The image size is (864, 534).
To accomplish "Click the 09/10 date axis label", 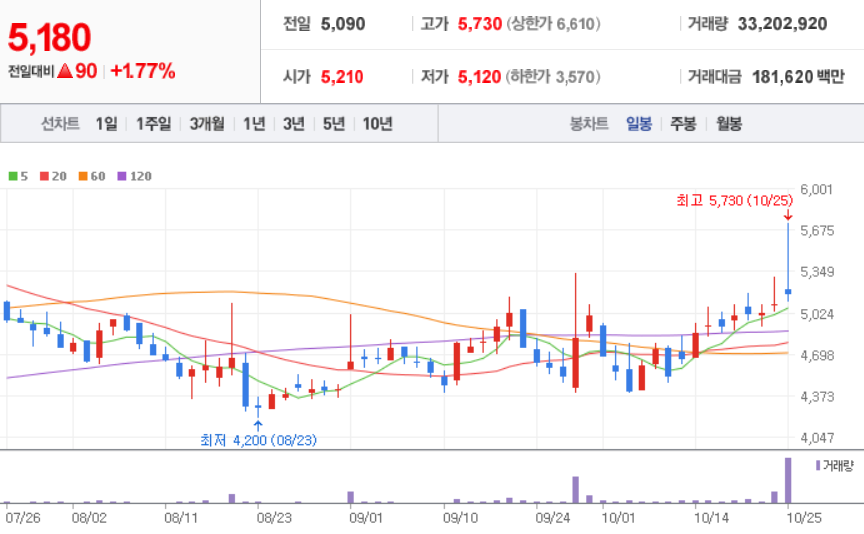I will point(461,519).
